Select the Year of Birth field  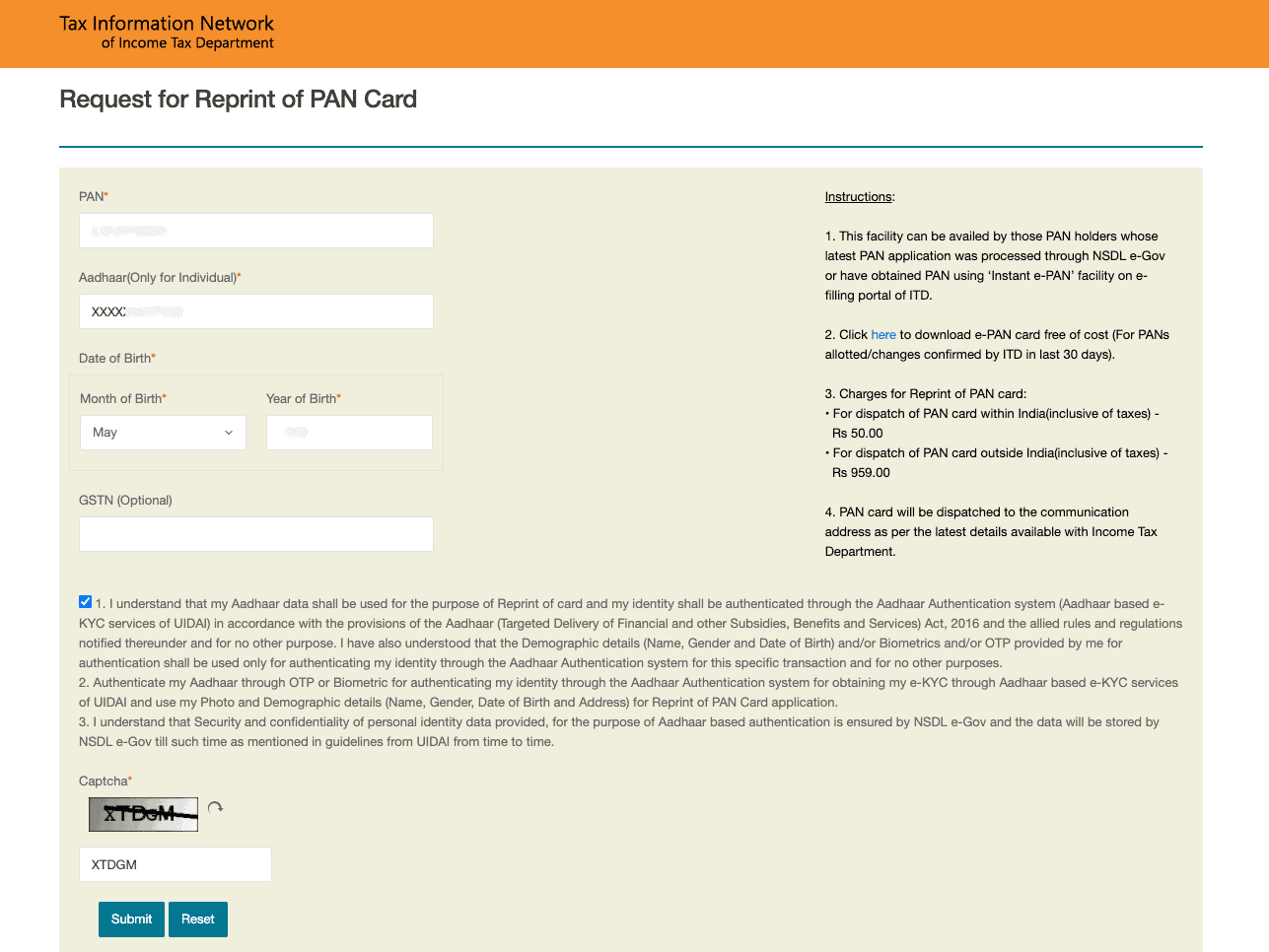(x=349, y=433)
